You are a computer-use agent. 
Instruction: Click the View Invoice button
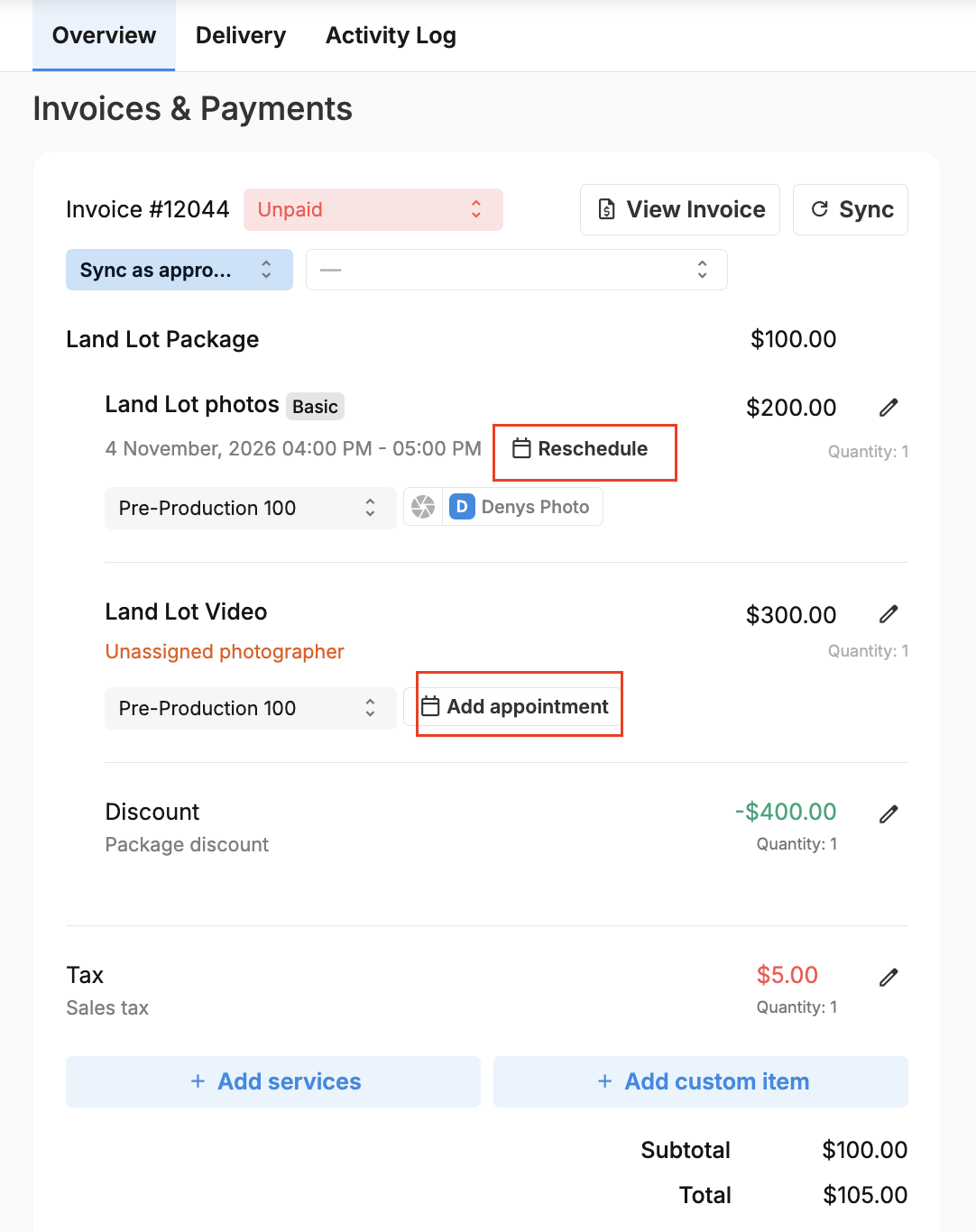[680, 209]
